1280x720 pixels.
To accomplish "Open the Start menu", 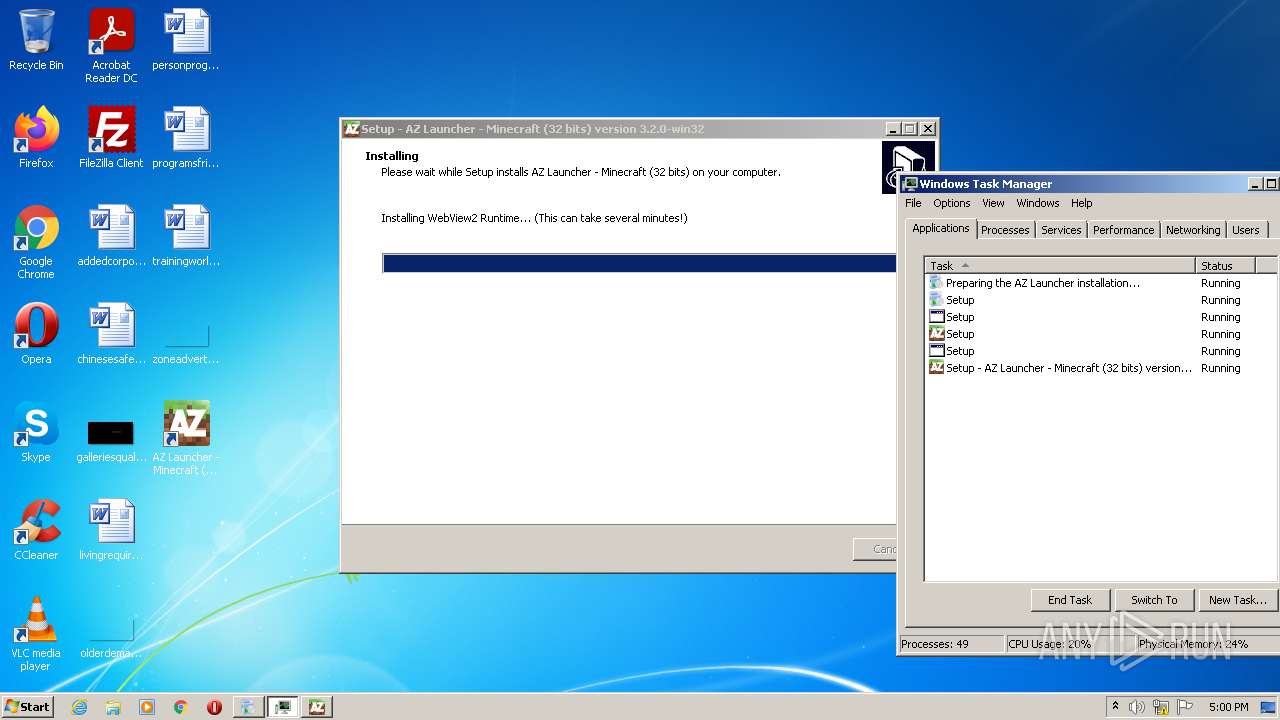I will pyautogui.click(x=27, y=706).
